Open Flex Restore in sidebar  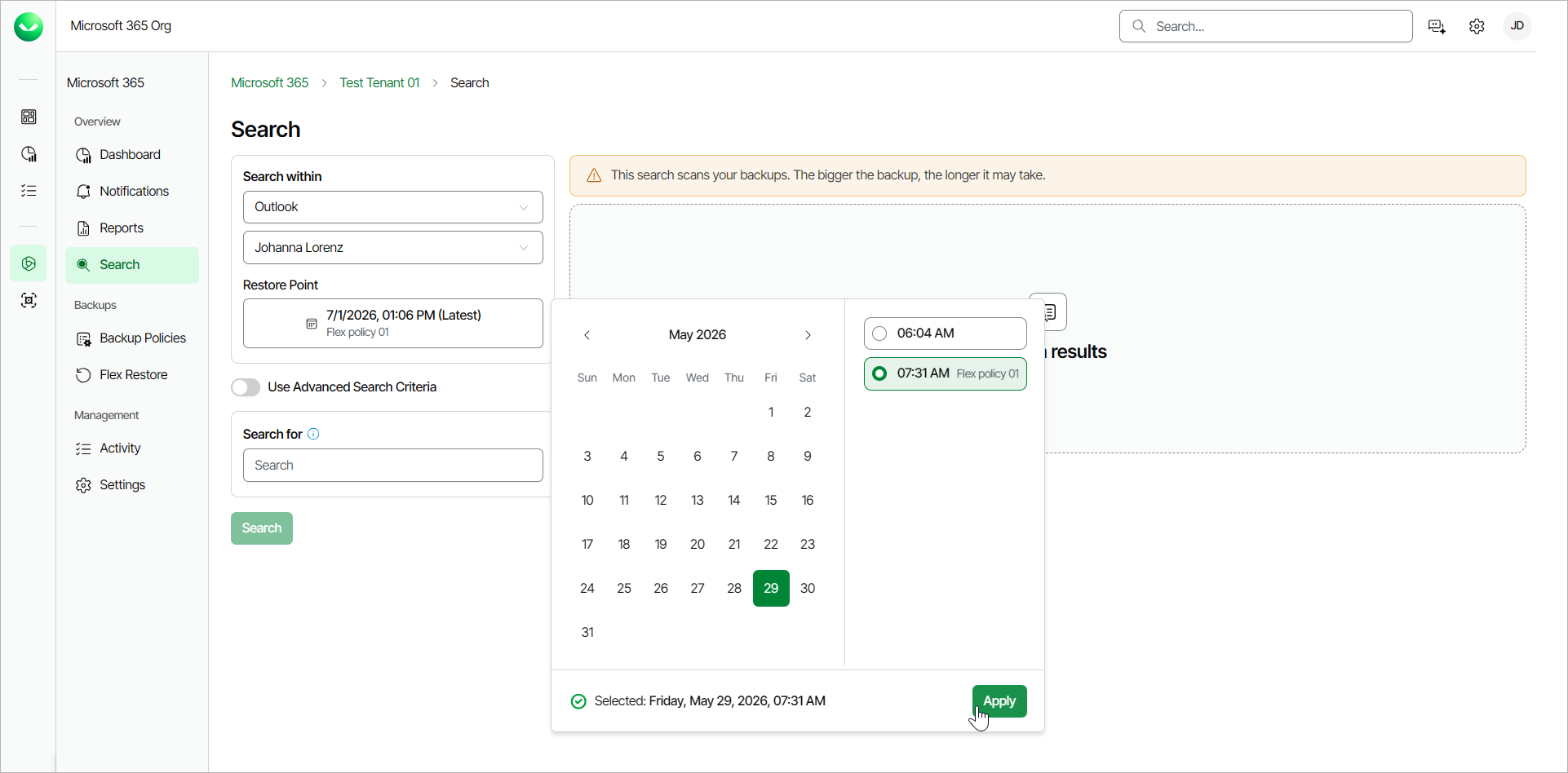tap(132, 375)
